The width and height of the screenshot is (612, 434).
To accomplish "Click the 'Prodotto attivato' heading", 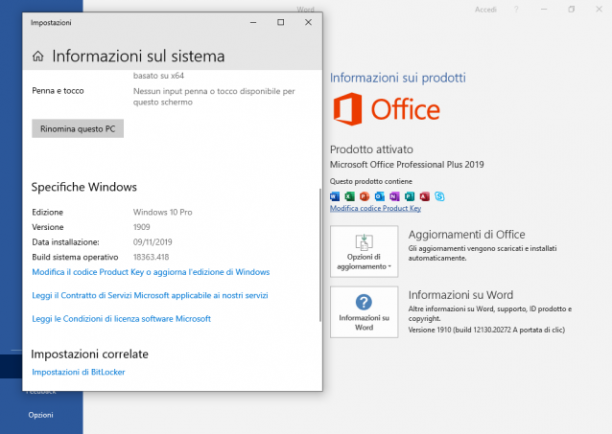I will pyautogui.click(x=372, y=149).
